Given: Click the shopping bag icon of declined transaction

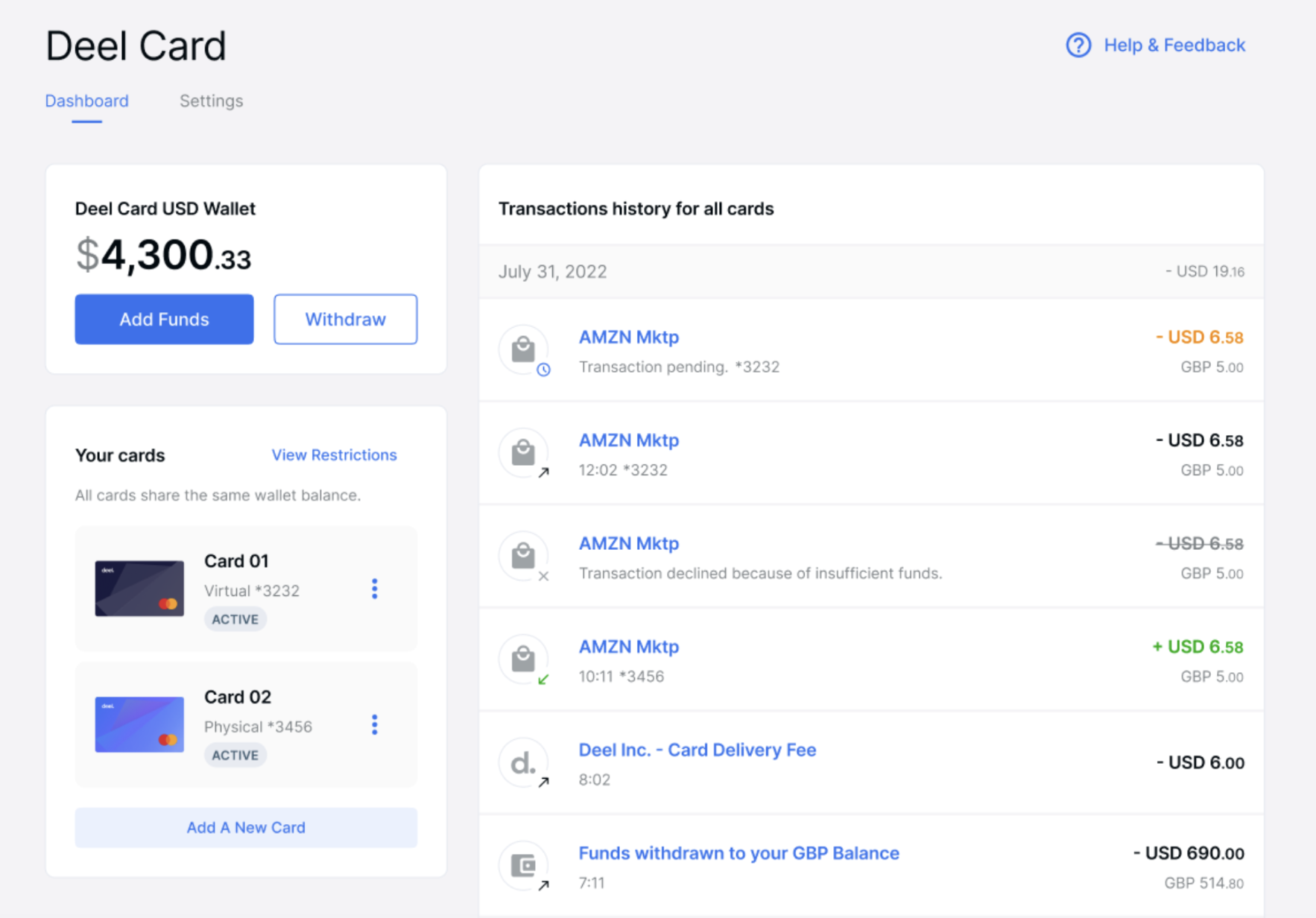Looking at the screenshot, I should pos(523,556).
